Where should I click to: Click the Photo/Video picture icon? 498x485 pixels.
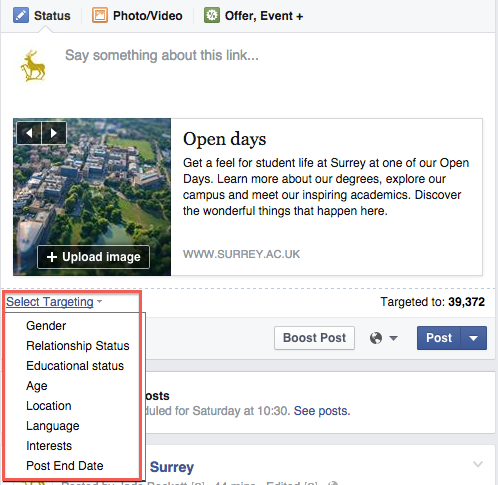click(x=100, y=15)
